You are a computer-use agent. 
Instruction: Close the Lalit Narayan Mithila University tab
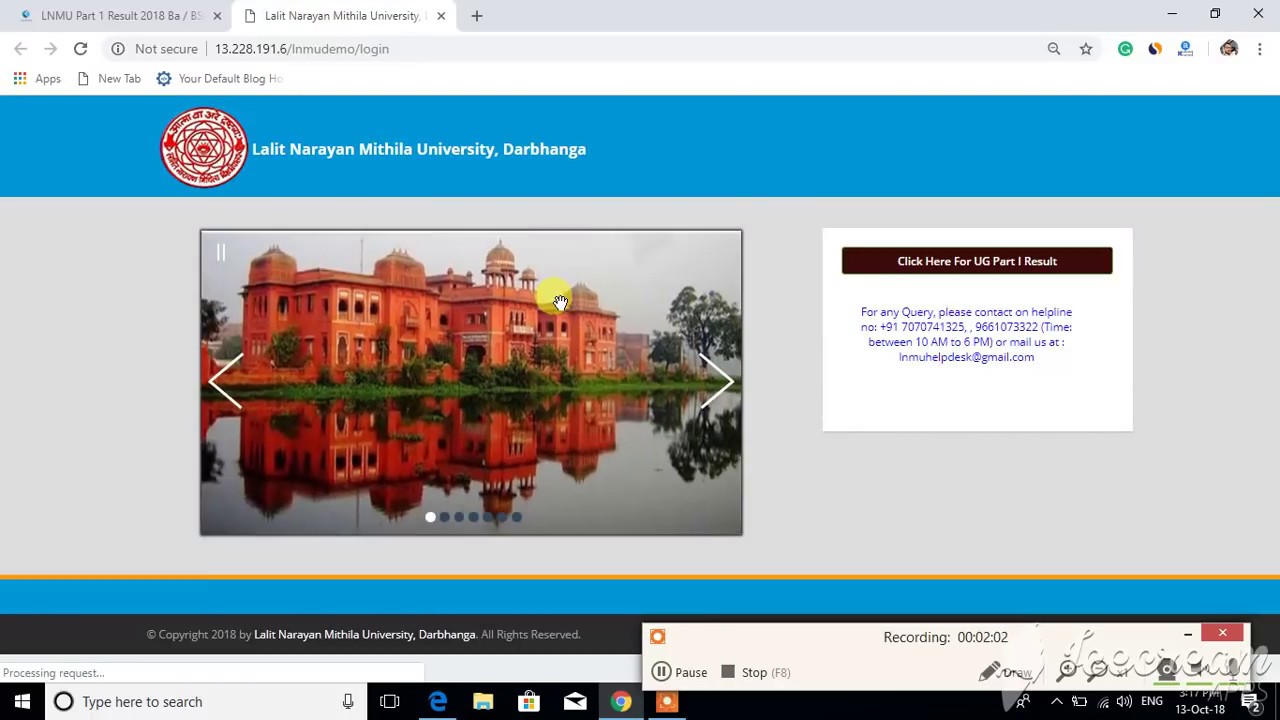[441, 16]
